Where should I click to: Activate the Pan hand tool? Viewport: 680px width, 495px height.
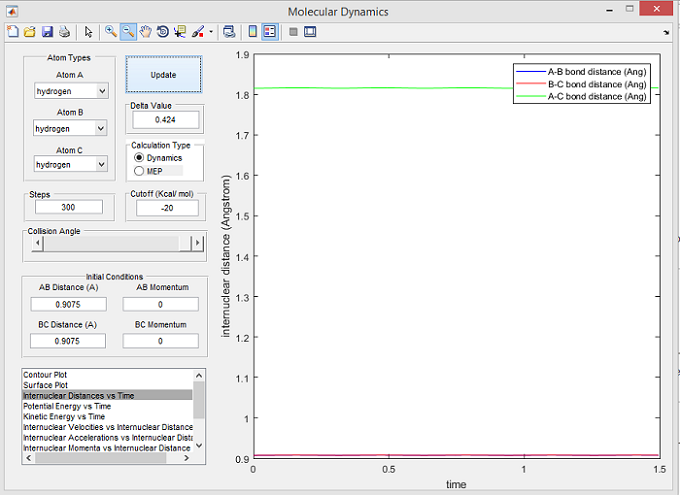coord(146,31)
